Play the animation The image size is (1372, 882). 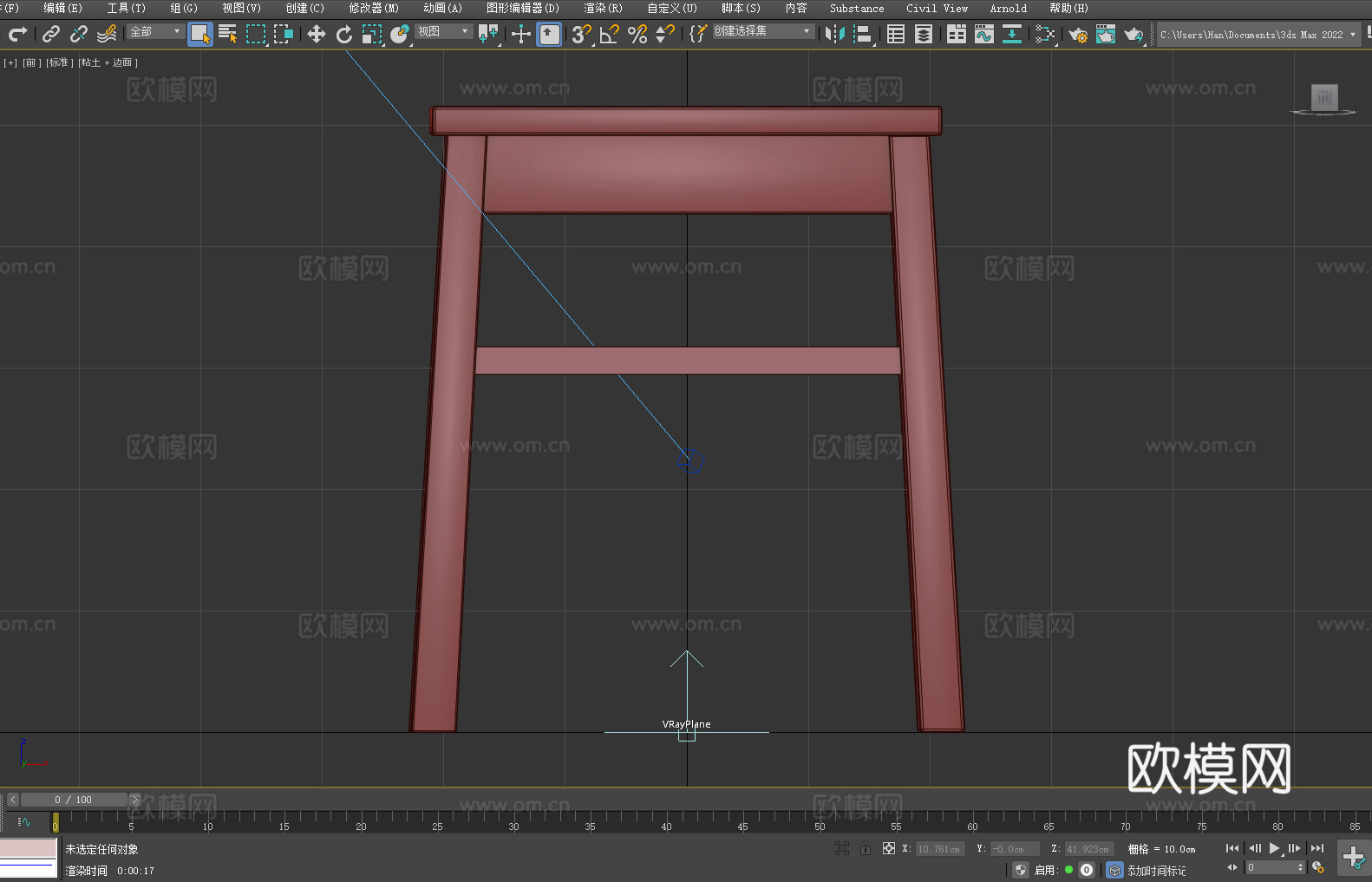click(1274, 848)
